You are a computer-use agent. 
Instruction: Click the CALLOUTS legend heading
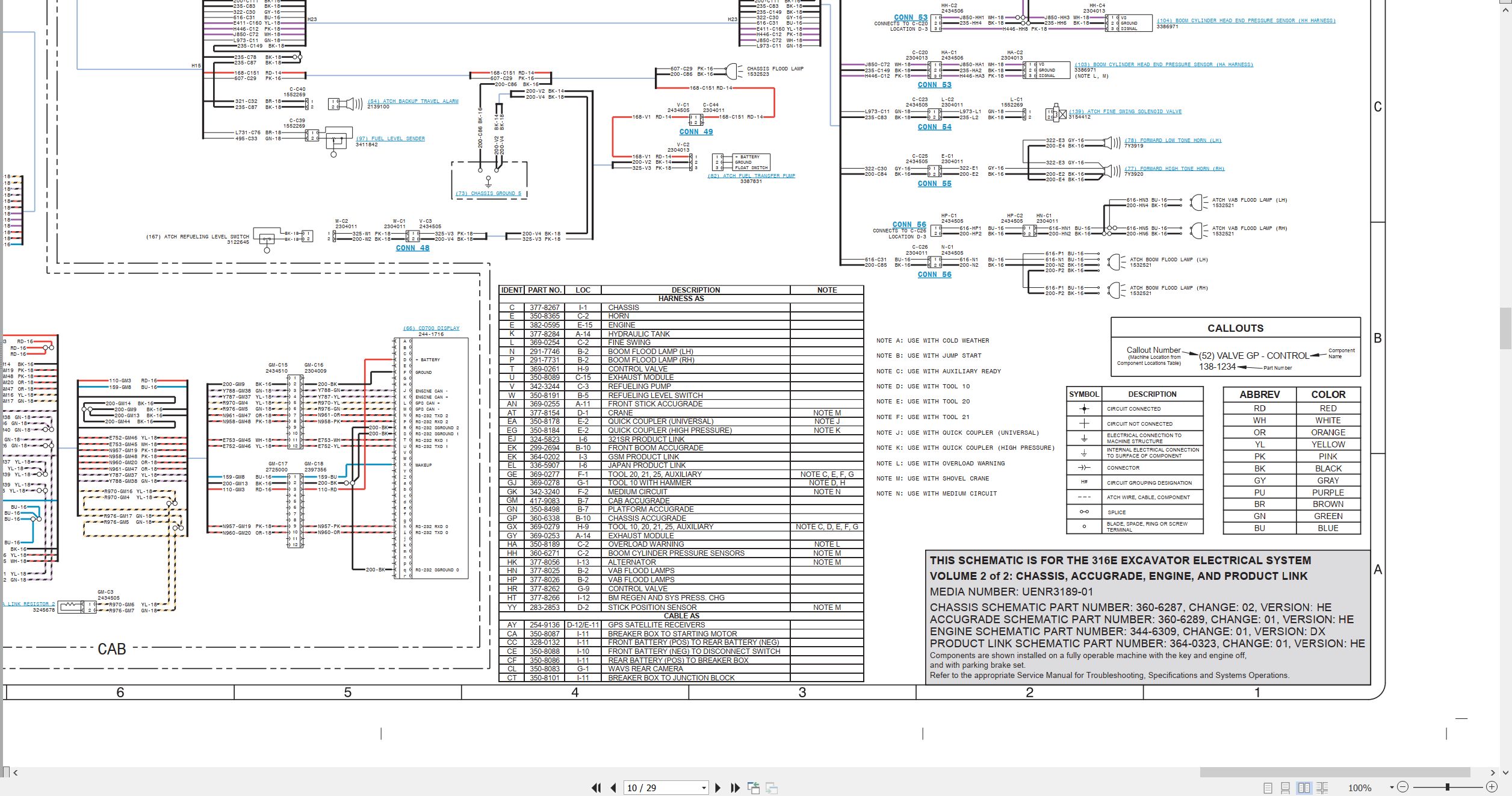click(x=1235, y=328)
